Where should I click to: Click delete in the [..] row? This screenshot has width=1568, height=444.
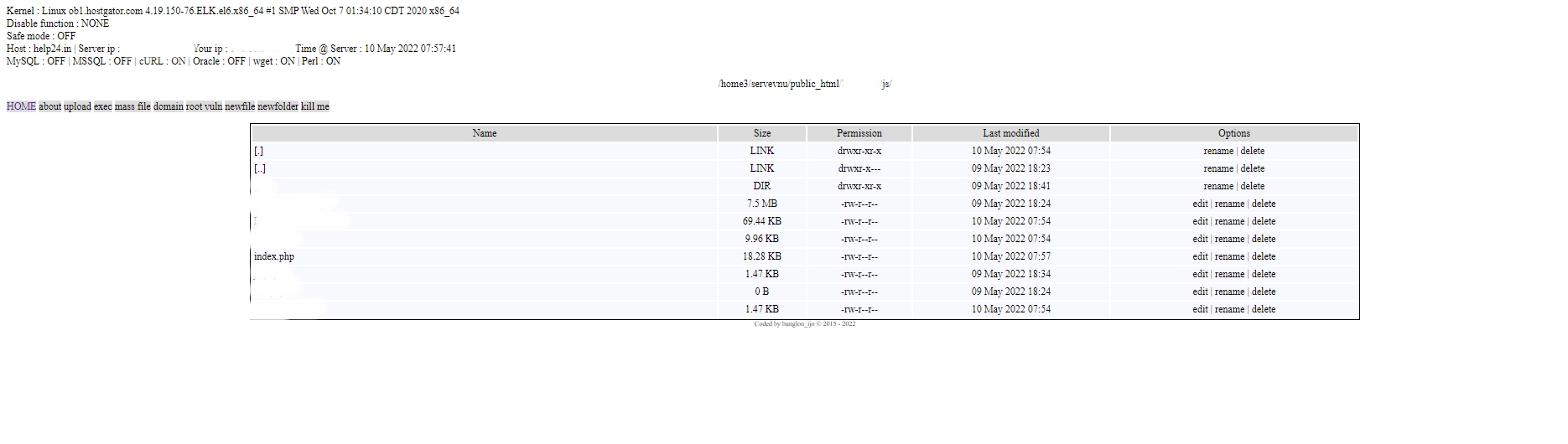pos(1253,168)
